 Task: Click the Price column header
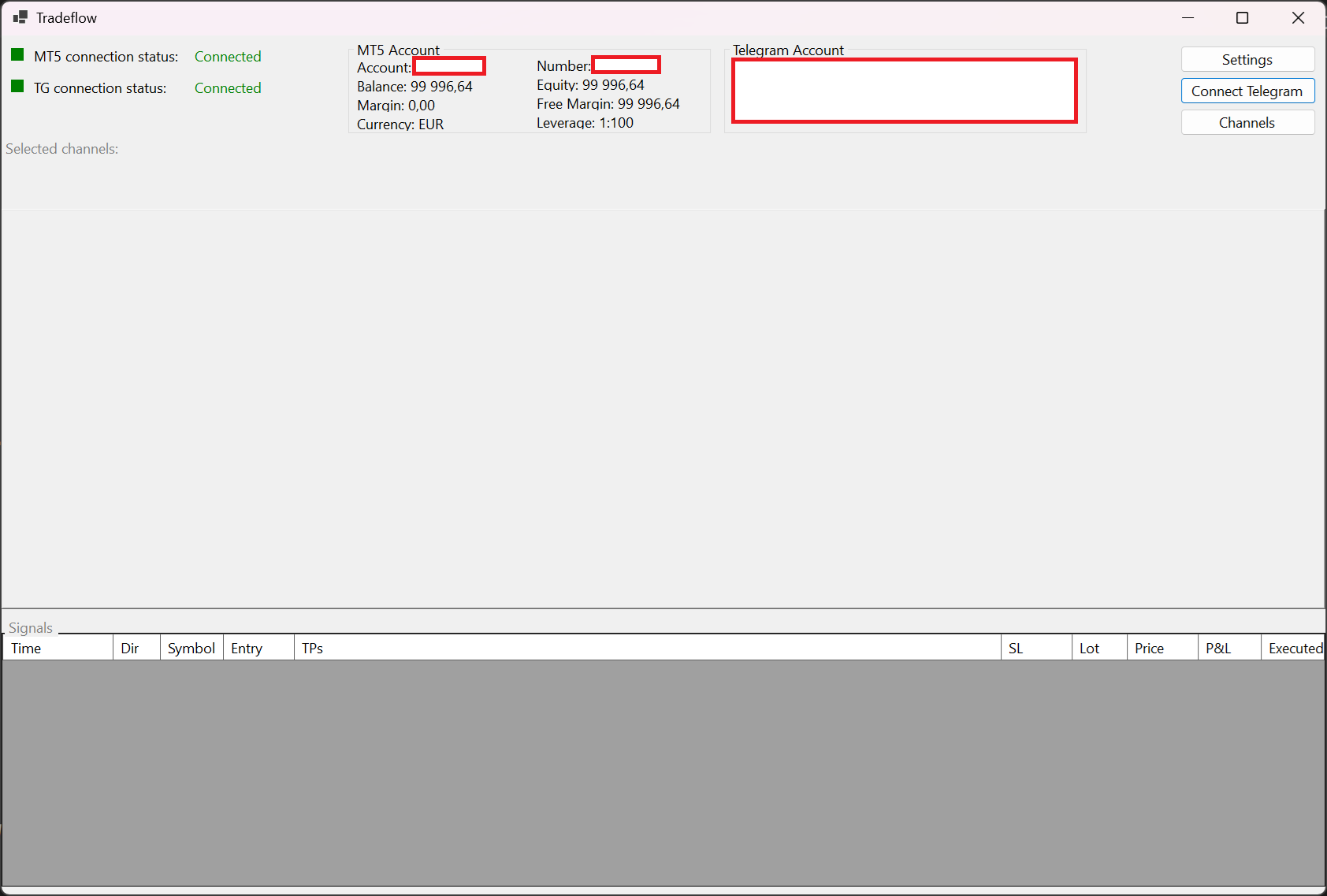[1162, 648]
